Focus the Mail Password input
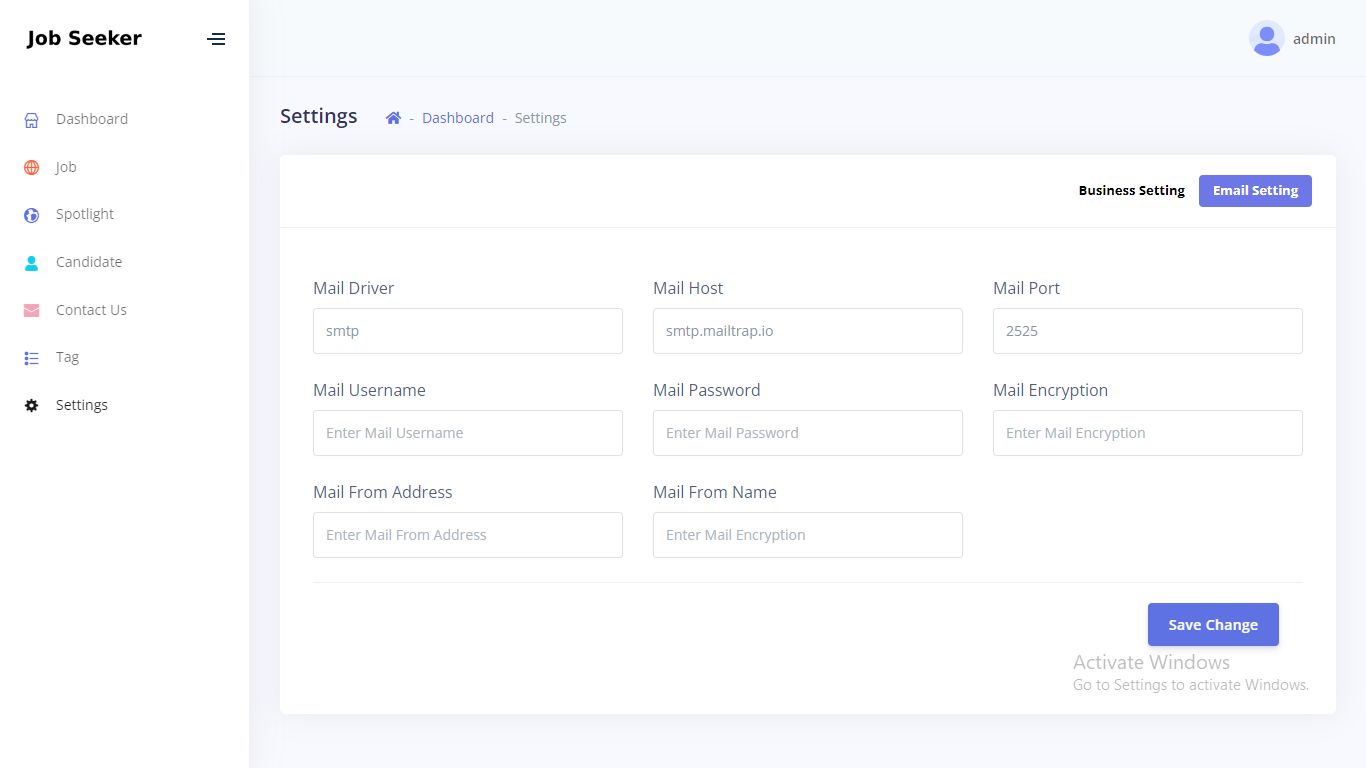Screen dimensions: 1366x768 [x=808, y=433]
